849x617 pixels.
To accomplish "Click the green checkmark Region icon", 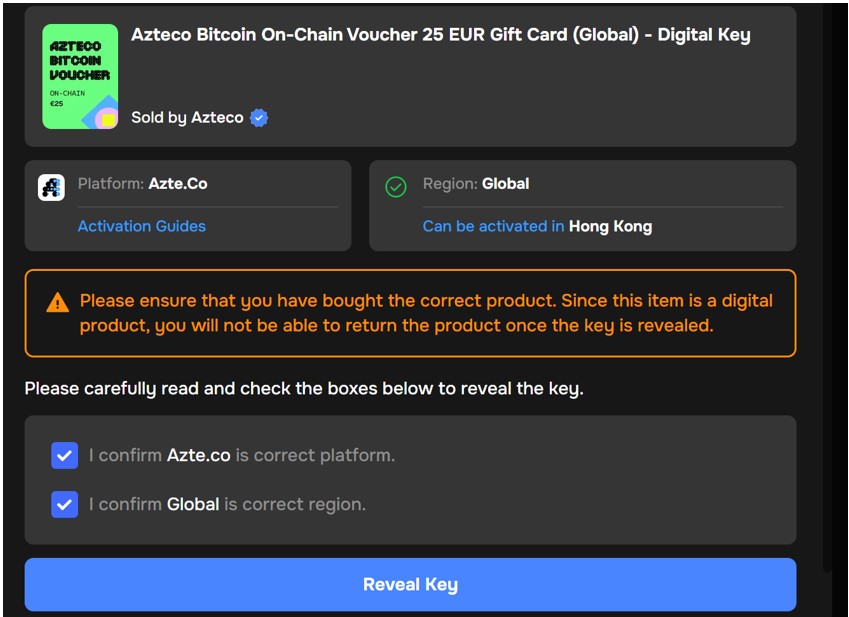I will pos(396,187).
